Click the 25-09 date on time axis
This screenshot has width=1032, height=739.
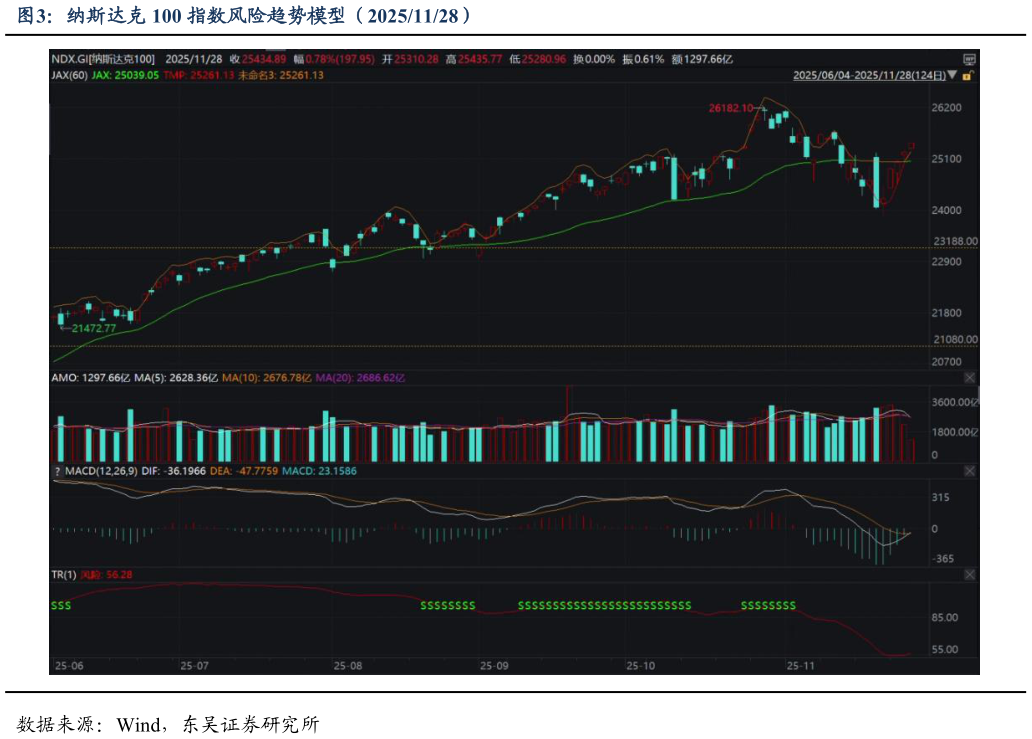[494, 665]
